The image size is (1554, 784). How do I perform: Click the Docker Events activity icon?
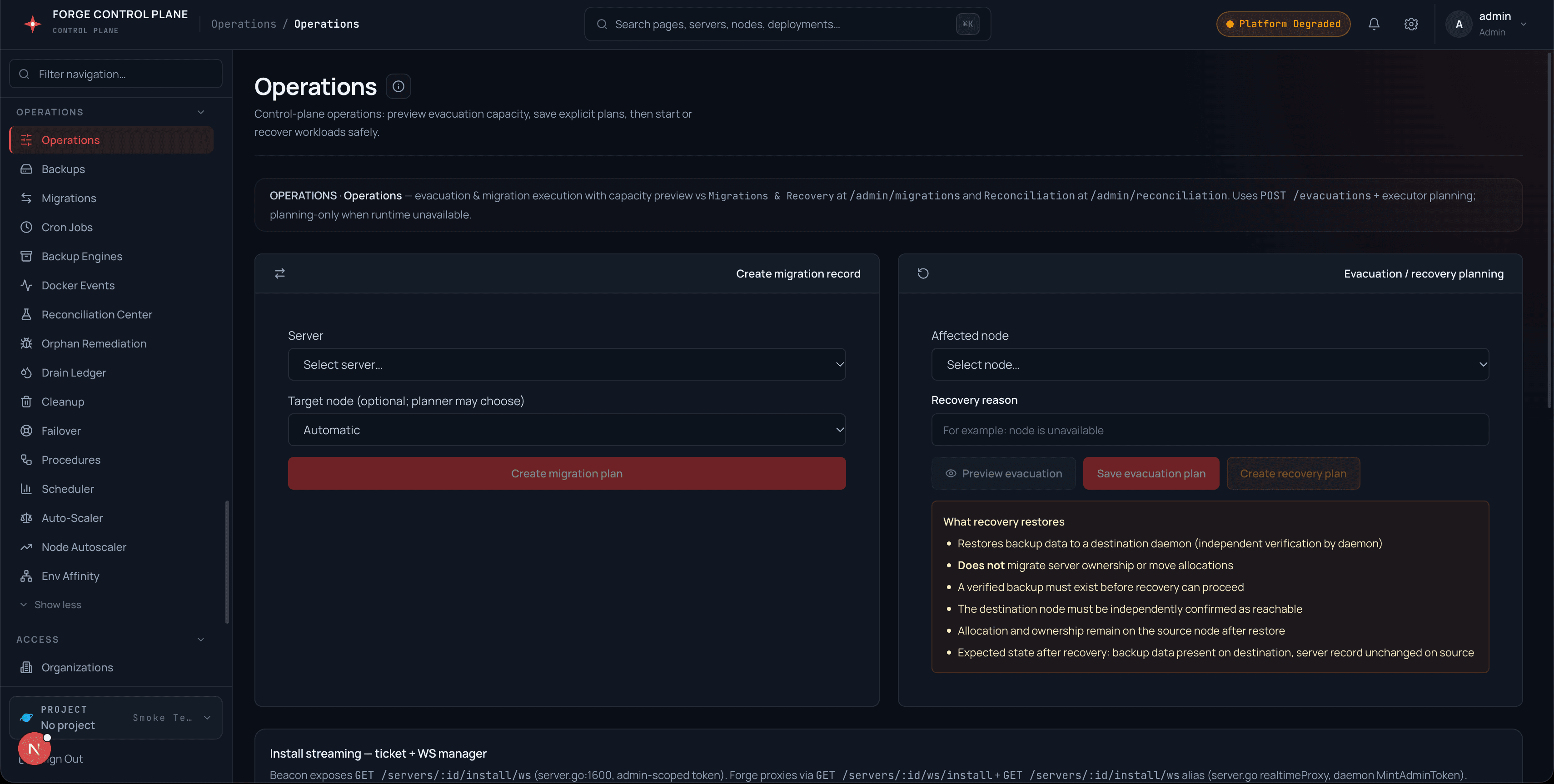(x=26, y=285)
